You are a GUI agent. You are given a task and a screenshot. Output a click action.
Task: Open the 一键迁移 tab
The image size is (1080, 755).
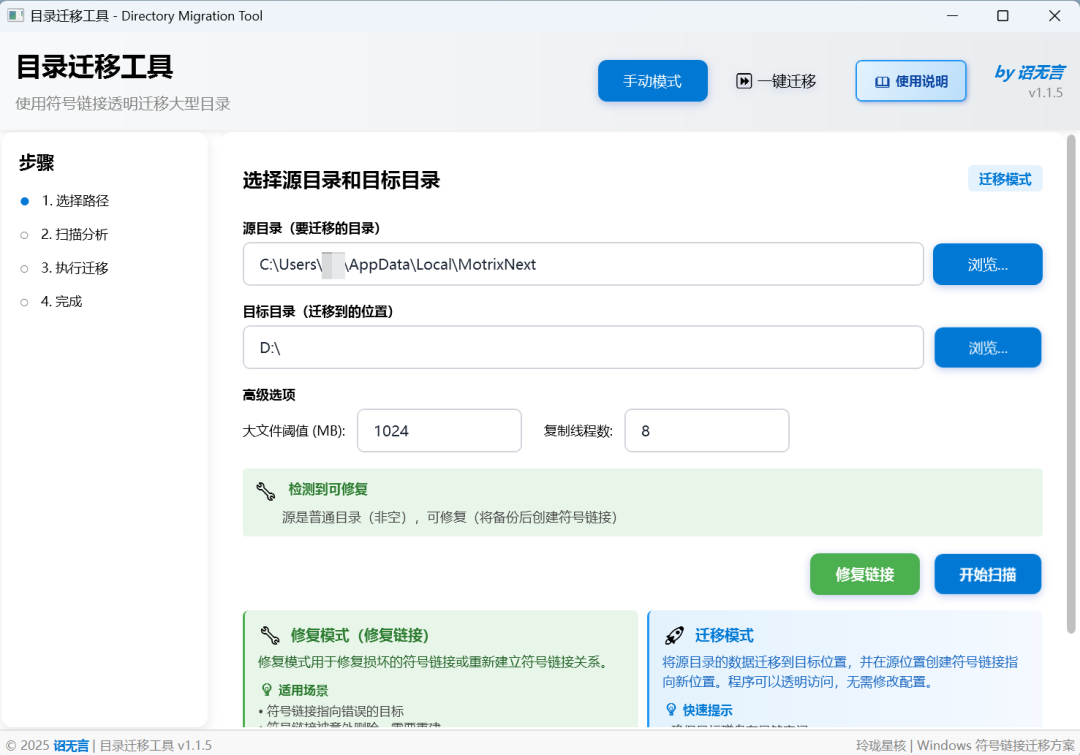(778, 81)
